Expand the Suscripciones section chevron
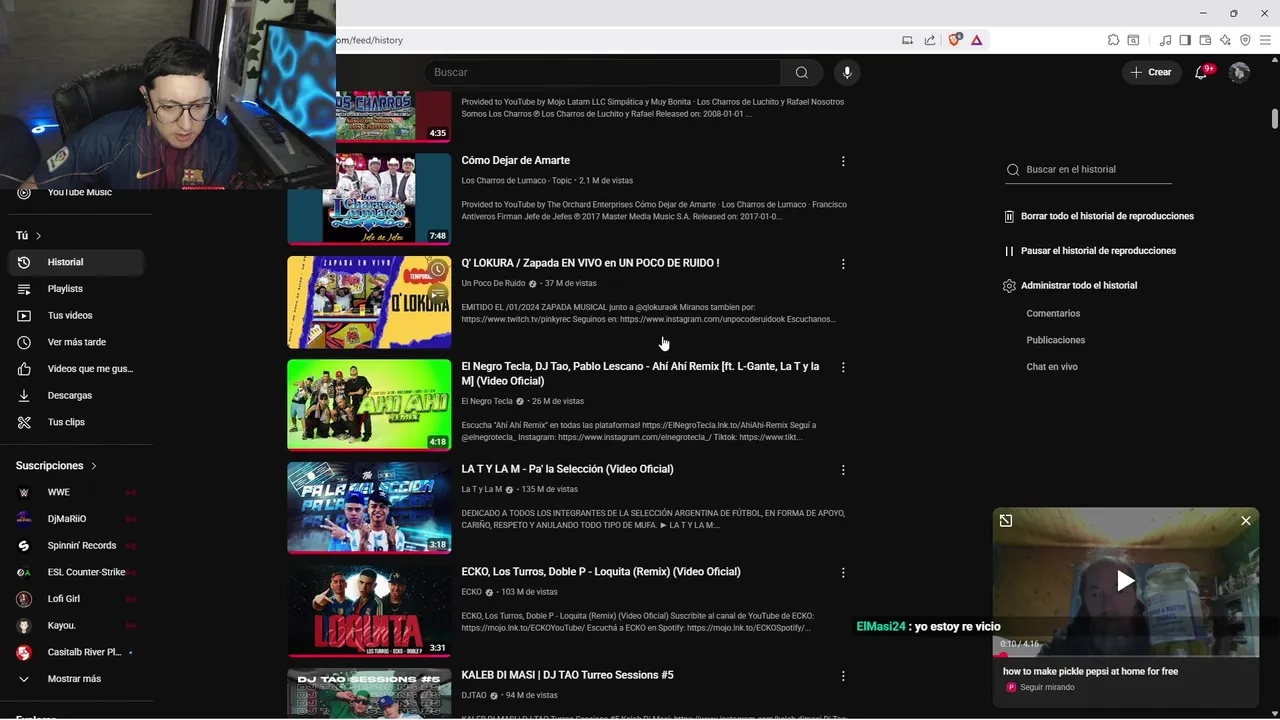The width and height of the screenshot is (1280, 720). pyautogui.click(x=94, y=466)
